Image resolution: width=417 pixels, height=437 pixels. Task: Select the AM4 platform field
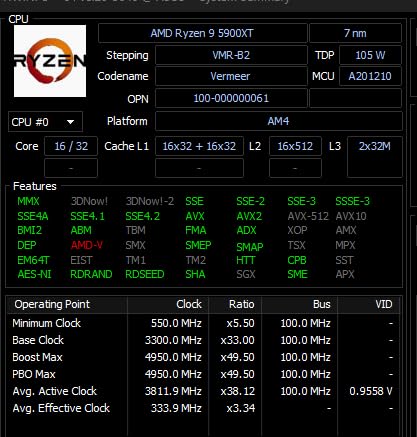279,121
